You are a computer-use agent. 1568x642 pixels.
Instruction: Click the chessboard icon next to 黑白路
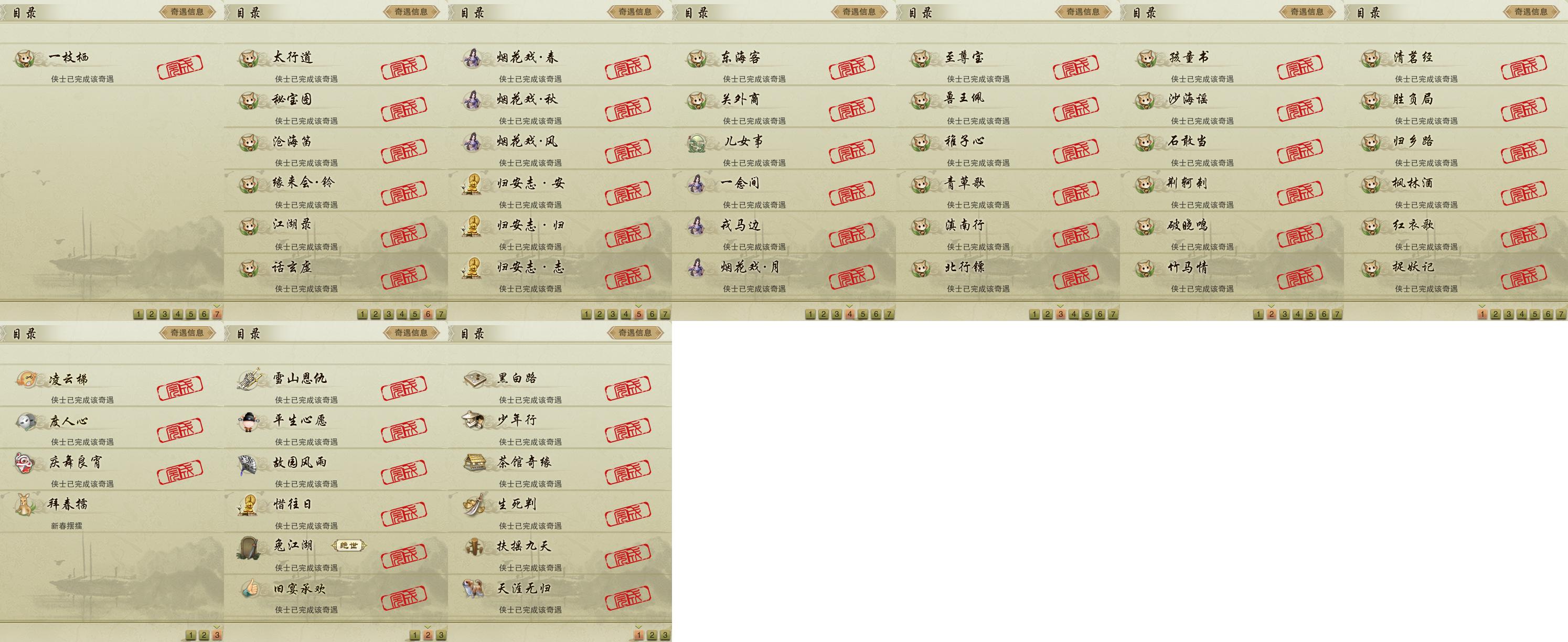[475, 379]
